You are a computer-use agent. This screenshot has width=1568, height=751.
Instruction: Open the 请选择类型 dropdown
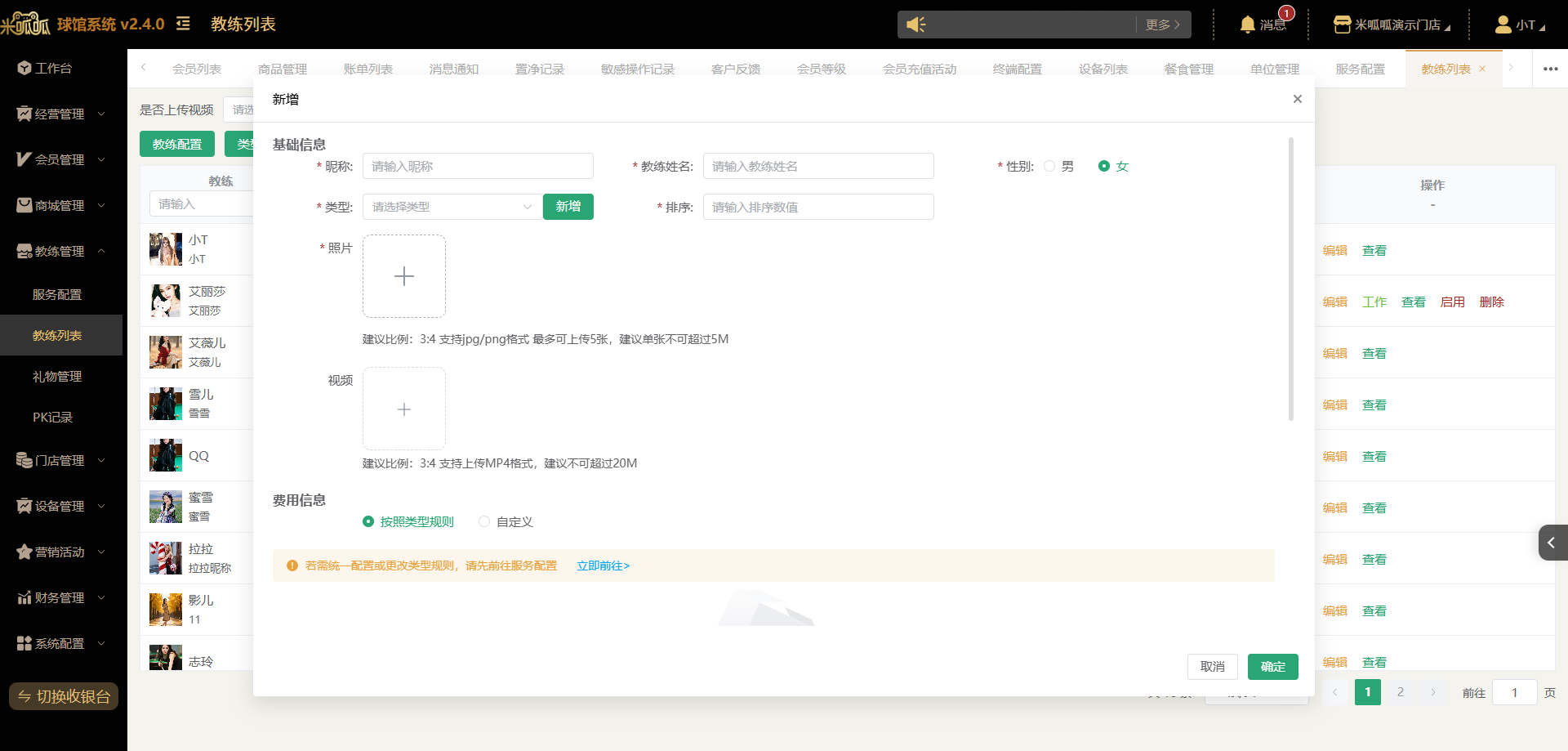pyautogui.click(x=452, y=207)
